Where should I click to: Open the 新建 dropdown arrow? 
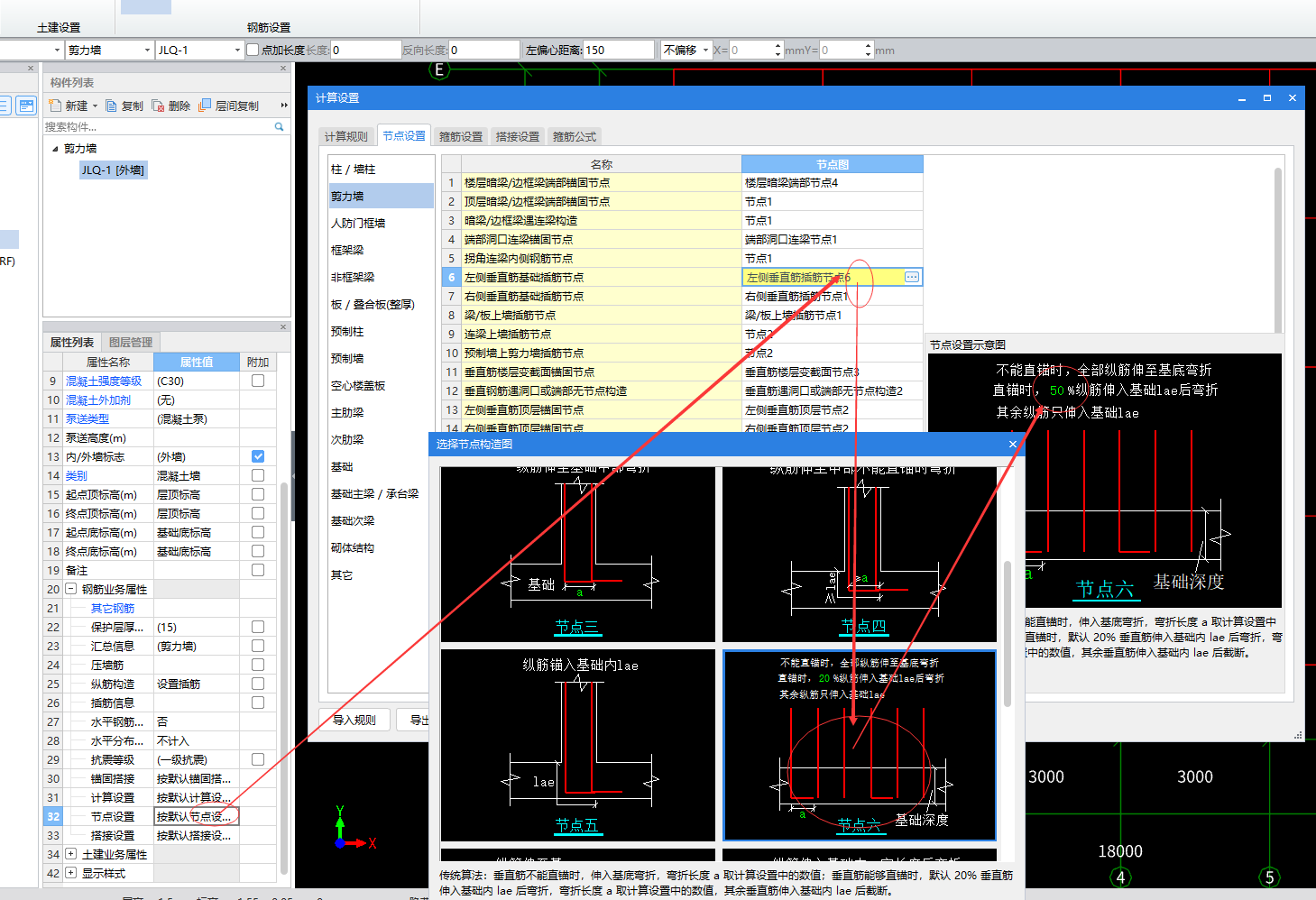click(x=95, y=106)
